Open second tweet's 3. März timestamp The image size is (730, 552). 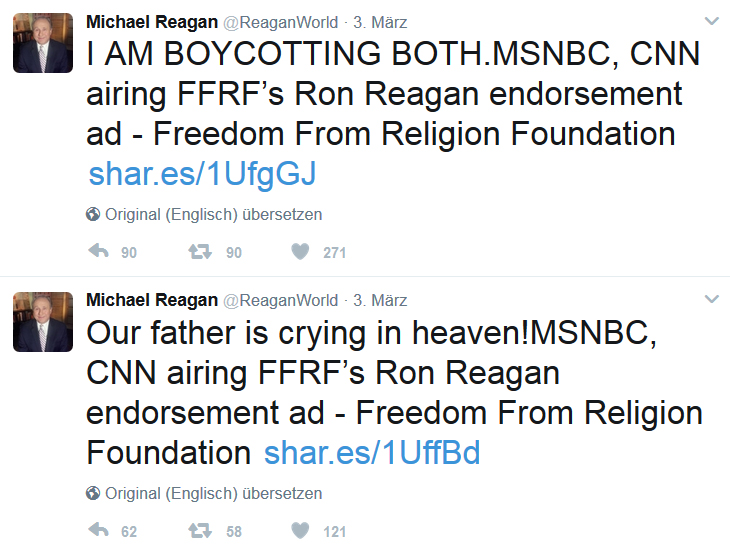click(380, 300)
